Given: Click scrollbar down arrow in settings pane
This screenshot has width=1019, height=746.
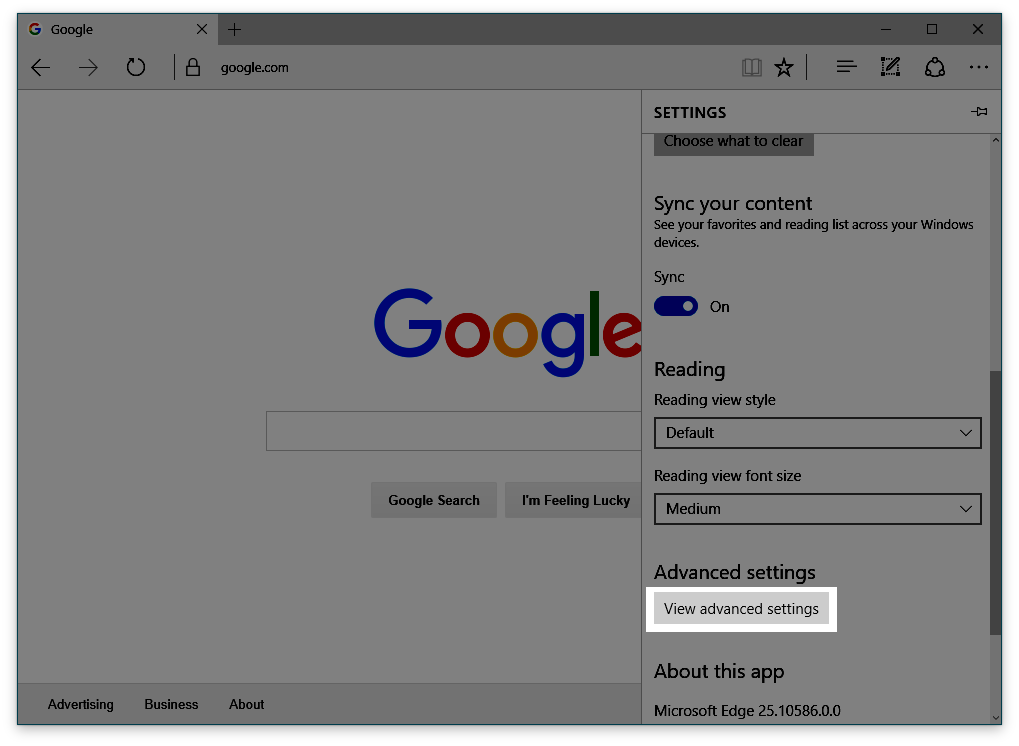Looking at the screenshot, I should [x=996, y=717].
